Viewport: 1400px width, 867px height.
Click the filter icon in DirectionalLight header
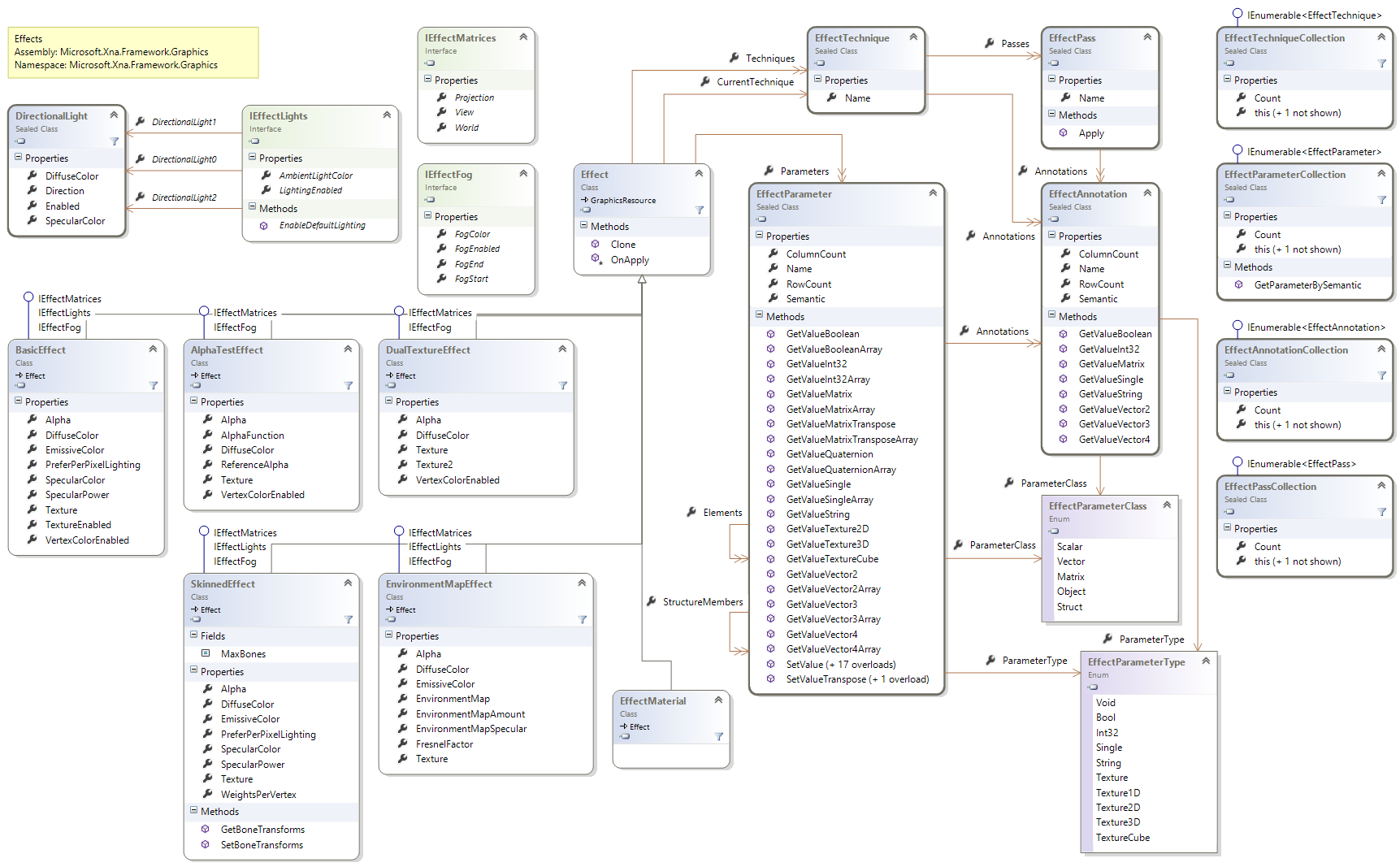[115, 141]
